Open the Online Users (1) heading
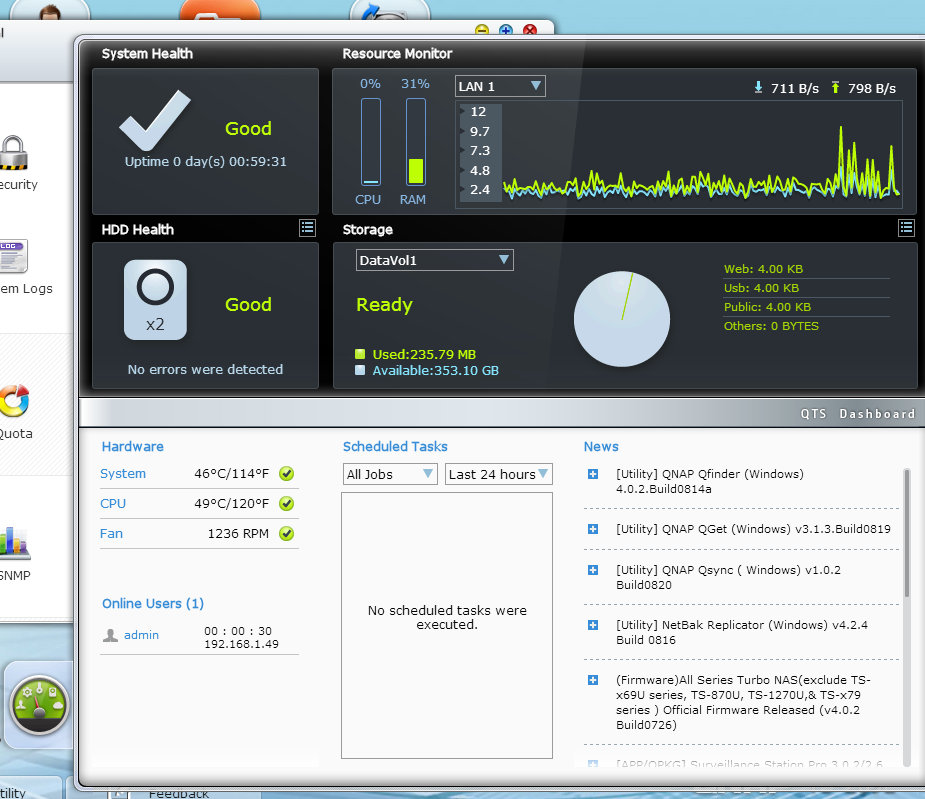 click(153, 604)
